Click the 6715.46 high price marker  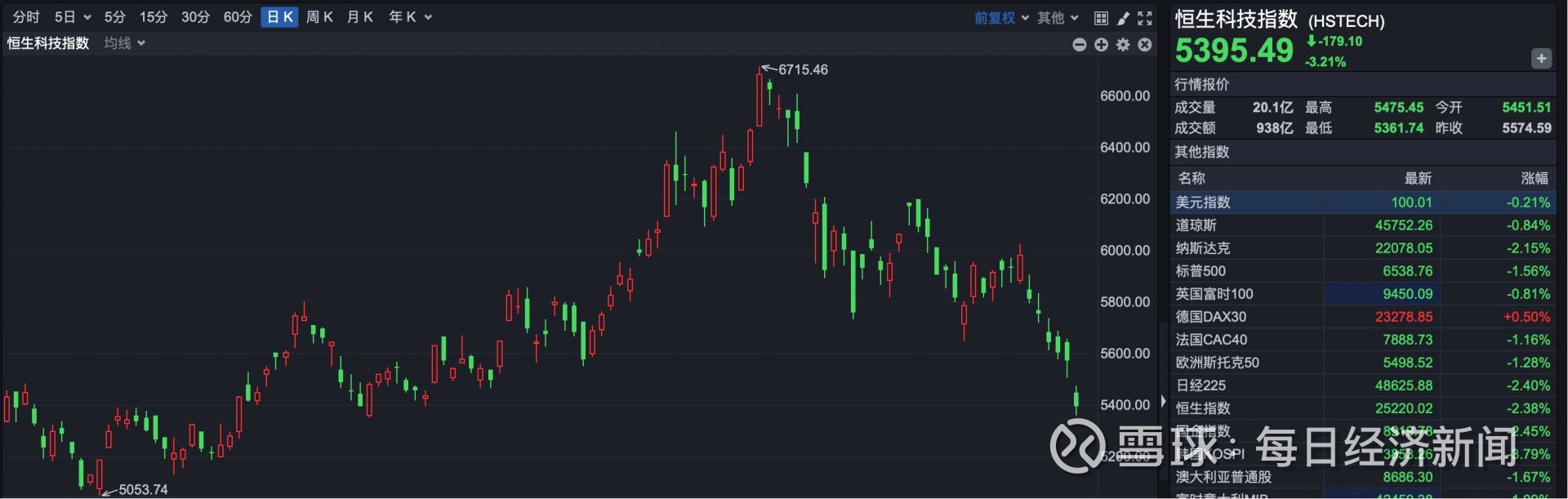pyautogui.click(x=802, y=70)
